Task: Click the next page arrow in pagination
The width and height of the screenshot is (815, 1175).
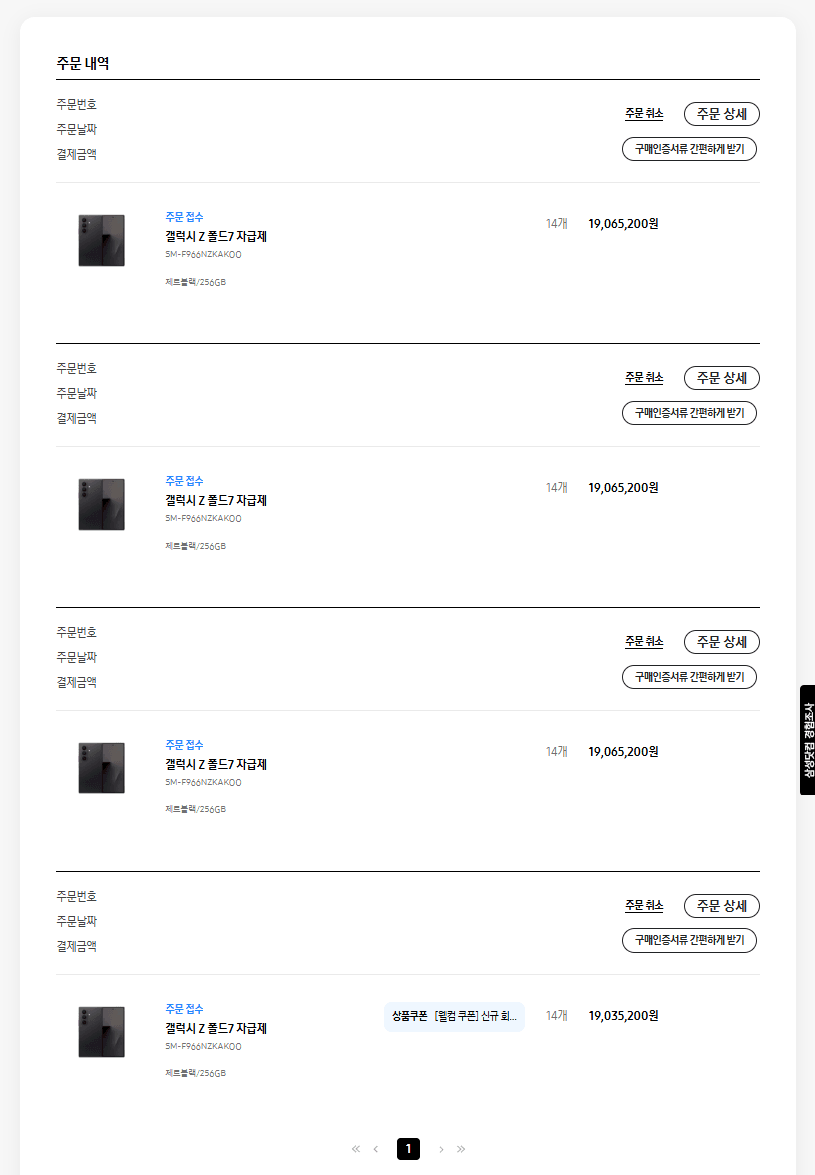Action: 441,1149
